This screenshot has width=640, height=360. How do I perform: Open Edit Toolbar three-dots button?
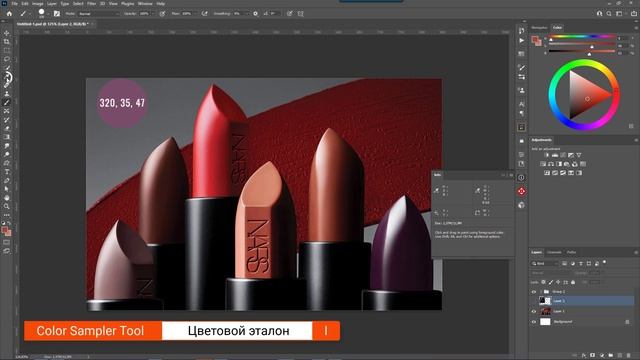pyautogui.click(x=7, y=215)
